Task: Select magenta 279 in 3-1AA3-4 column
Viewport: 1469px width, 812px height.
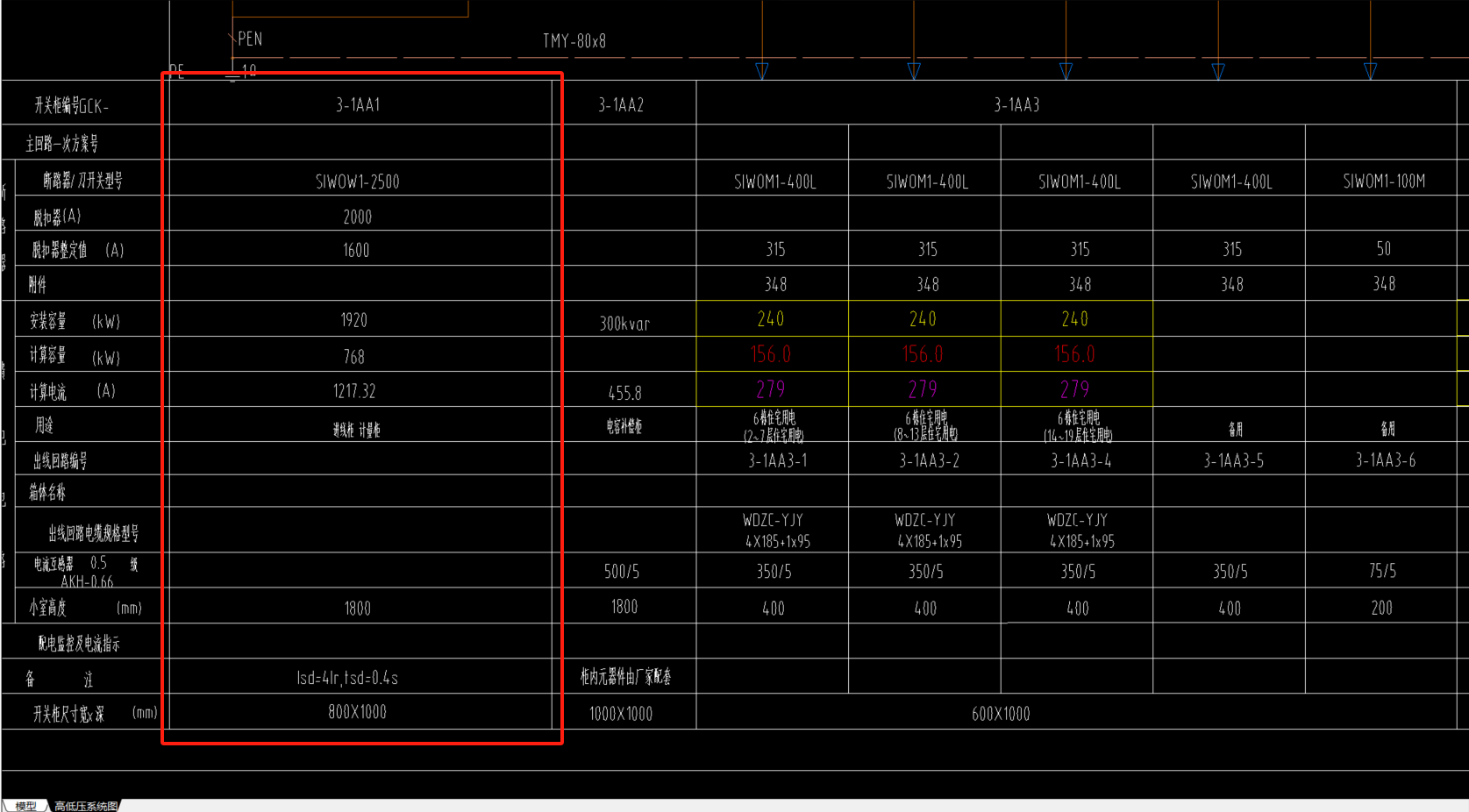Action: tap(1074, 389)
